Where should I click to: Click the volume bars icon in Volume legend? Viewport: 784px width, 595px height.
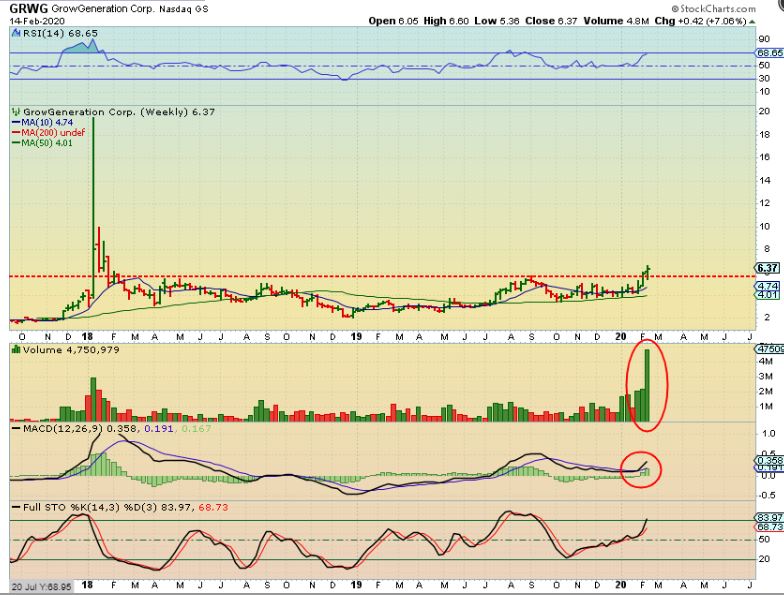click(16, 350)
